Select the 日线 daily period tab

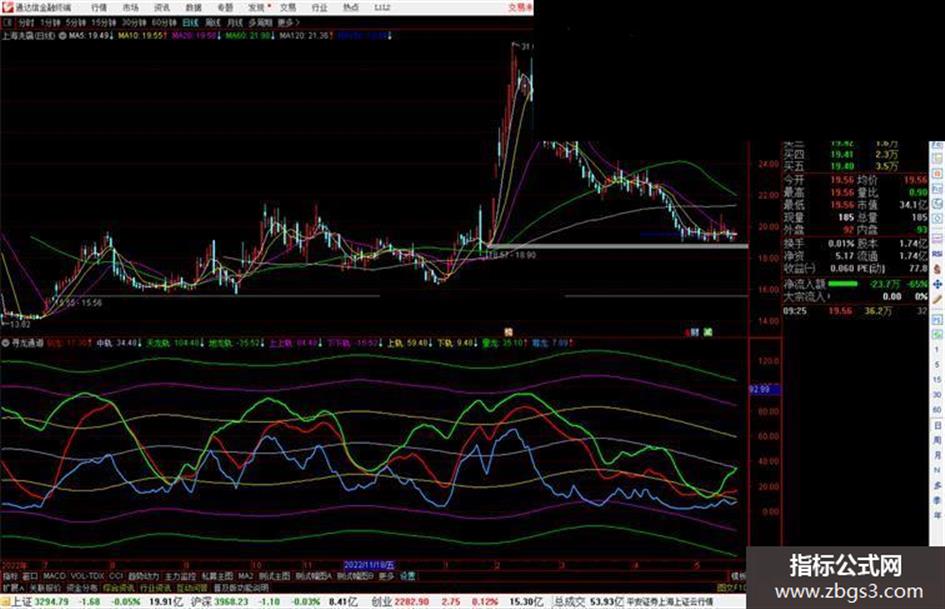tap(190, 23)
